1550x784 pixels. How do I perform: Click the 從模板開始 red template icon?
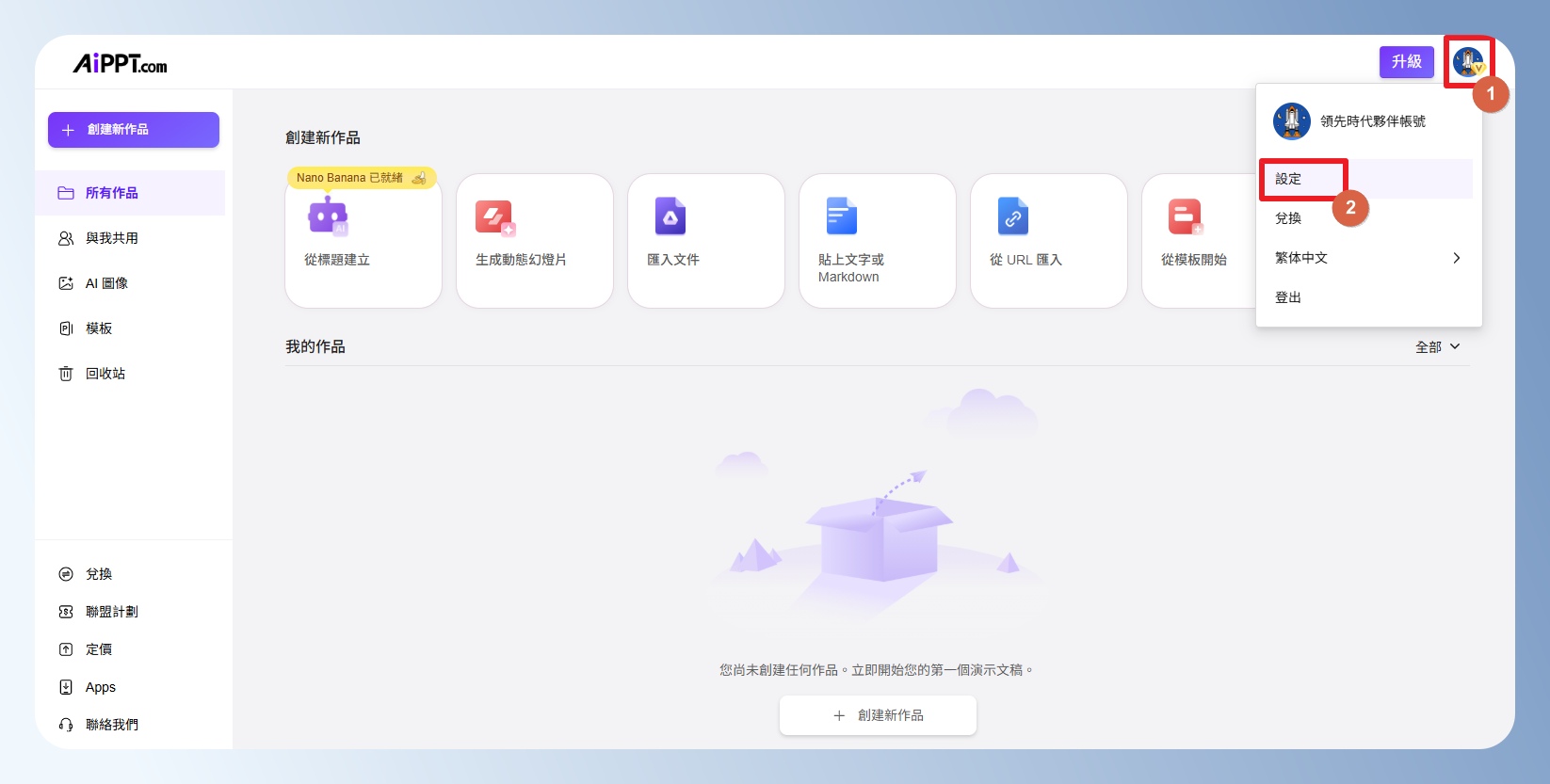(1185, 216)
